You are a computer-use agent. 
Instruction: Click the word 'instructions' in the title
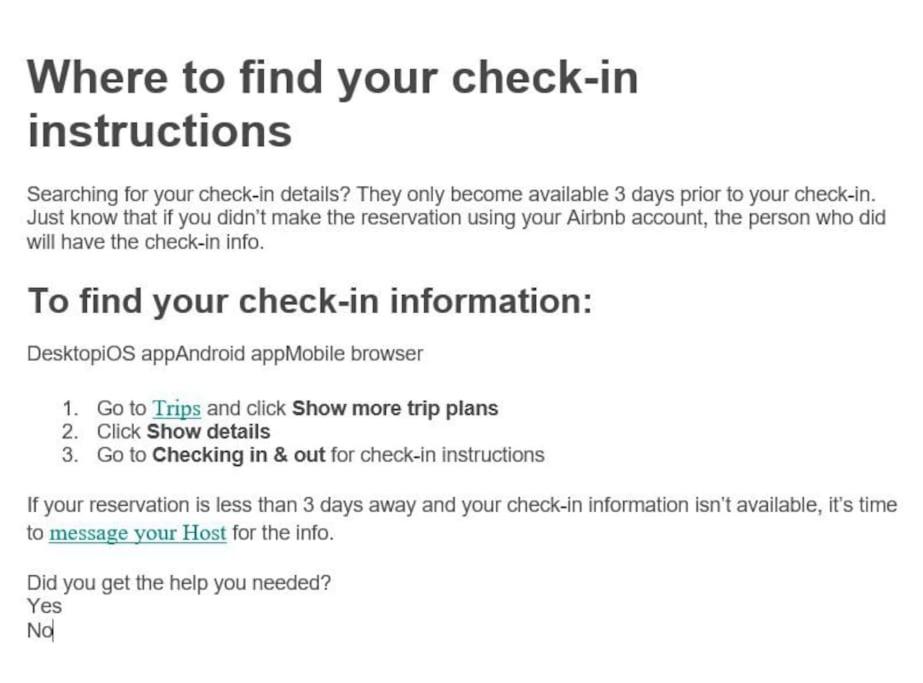160,131
